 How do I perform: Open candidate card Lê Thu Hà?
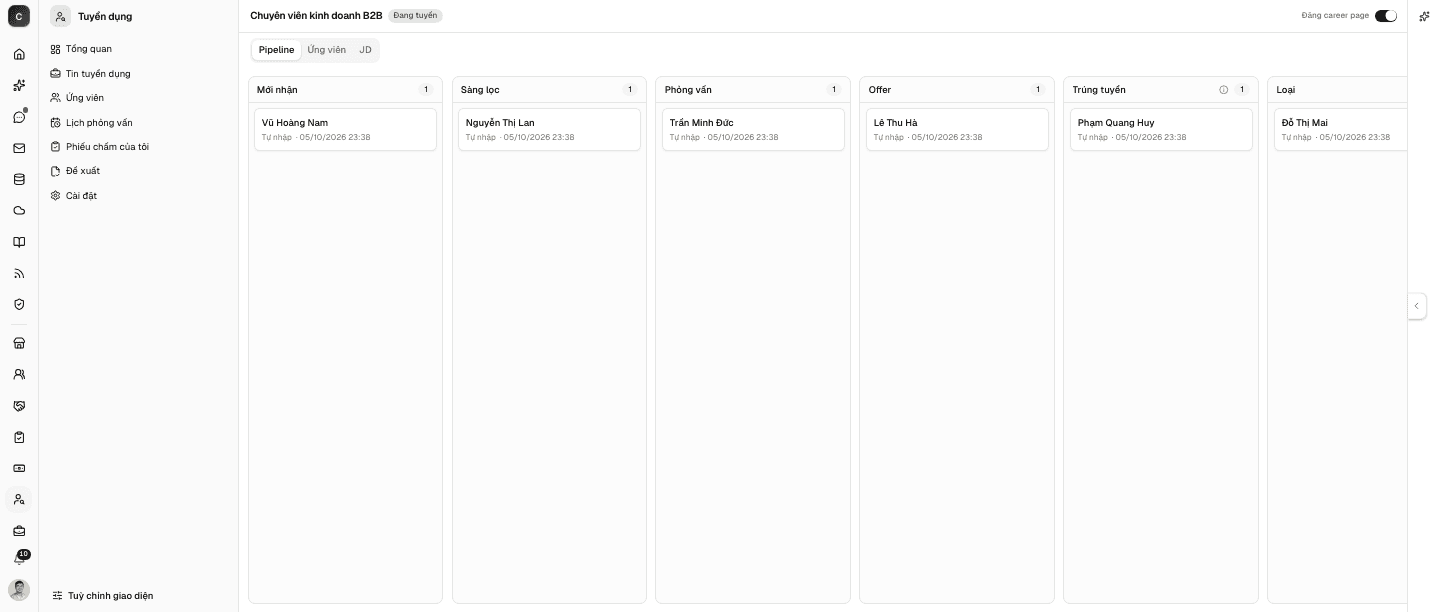coord(957,129)
